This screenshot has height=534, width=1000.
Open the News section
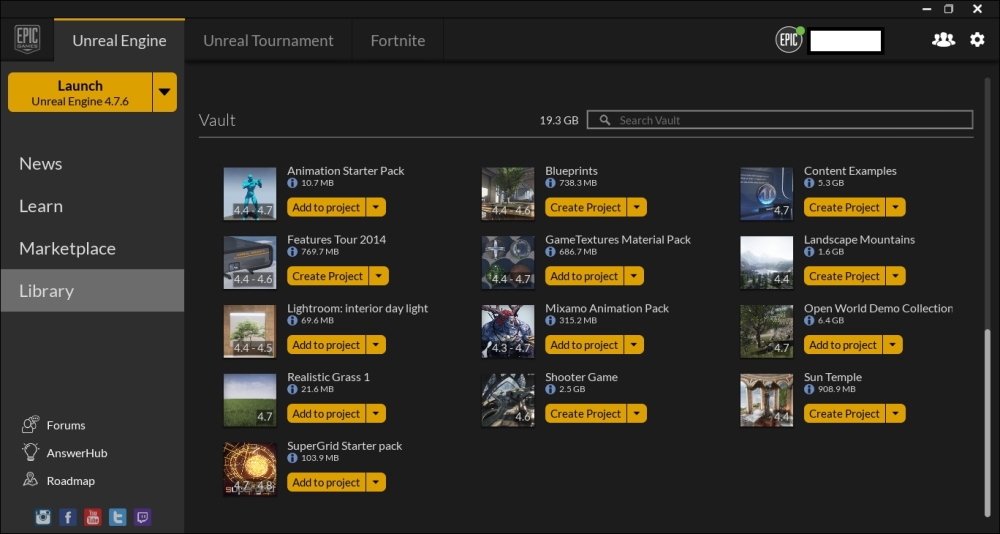tap(92, 163)
